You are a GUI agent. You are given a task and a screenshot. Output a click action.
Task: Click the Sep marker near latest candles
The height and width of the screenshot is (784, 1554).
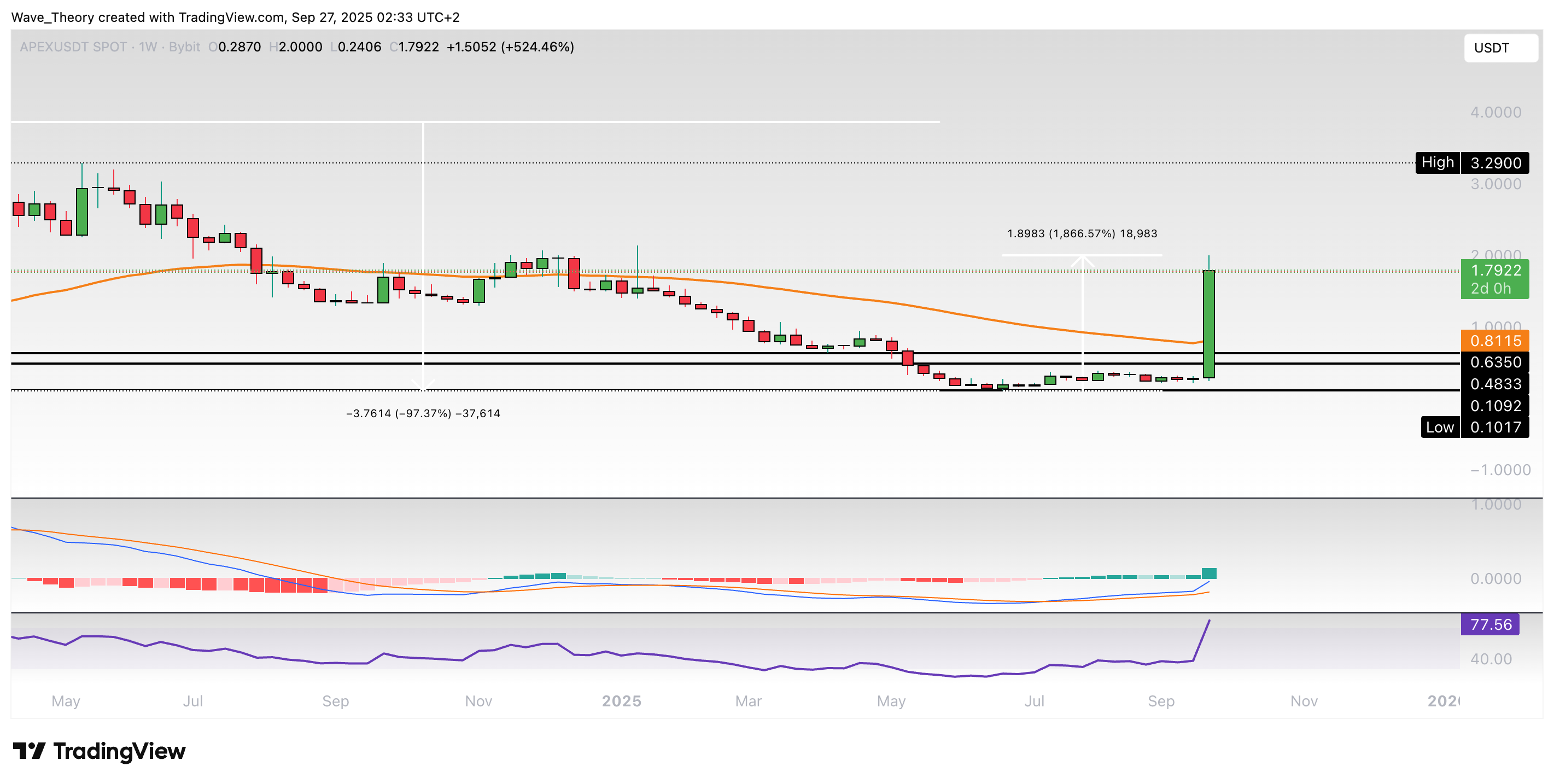1161,701
